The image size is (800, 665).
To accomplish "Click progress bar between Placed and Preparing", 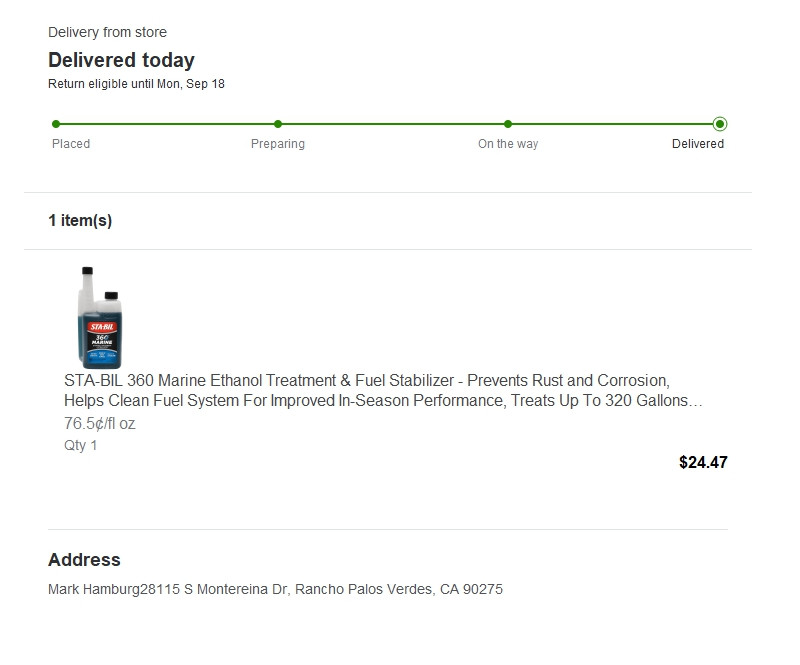I will click(x=167, y=124).
